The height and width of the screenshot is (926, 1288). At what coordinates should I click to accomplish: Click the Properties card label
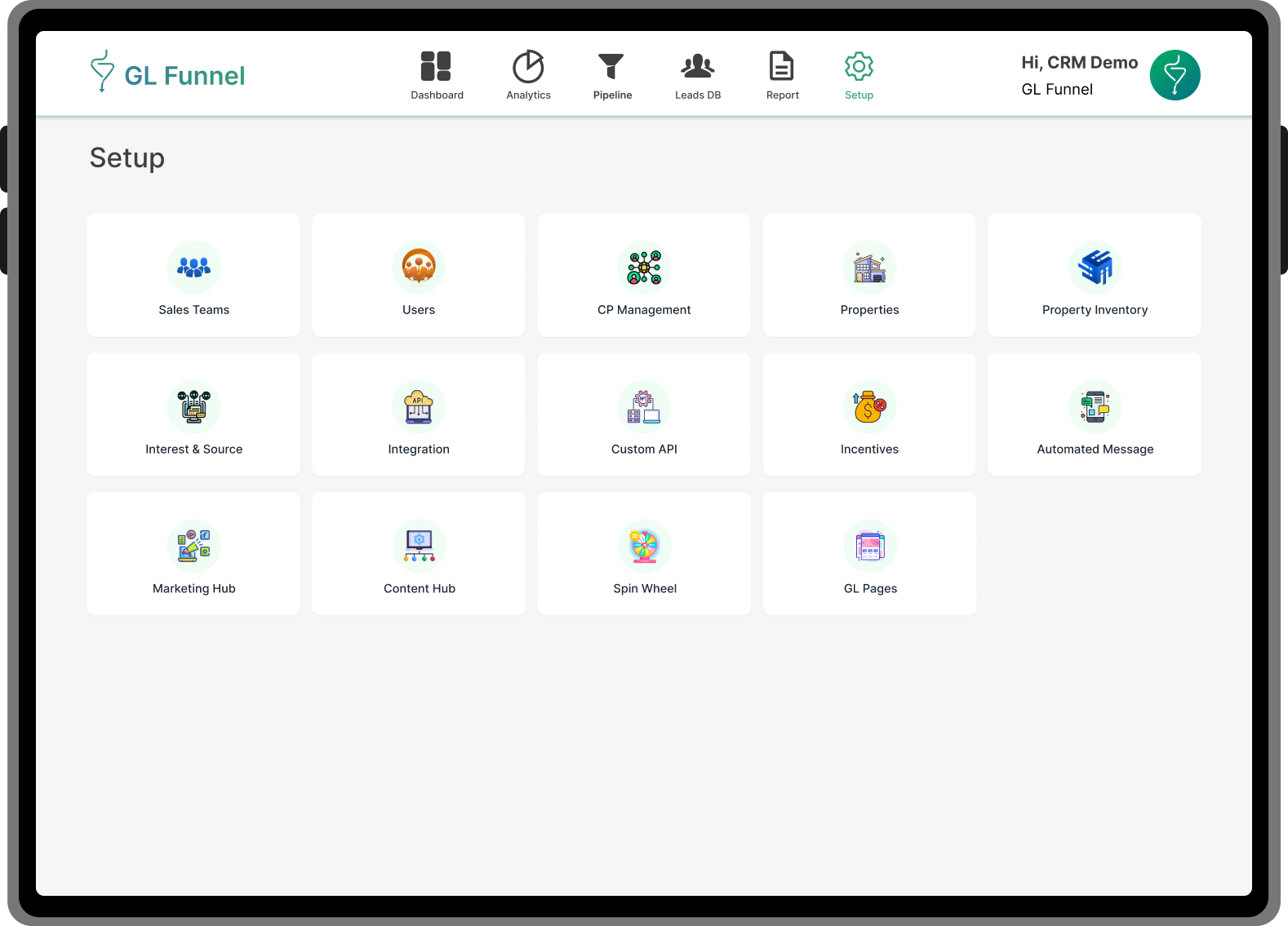pos(869,310)
